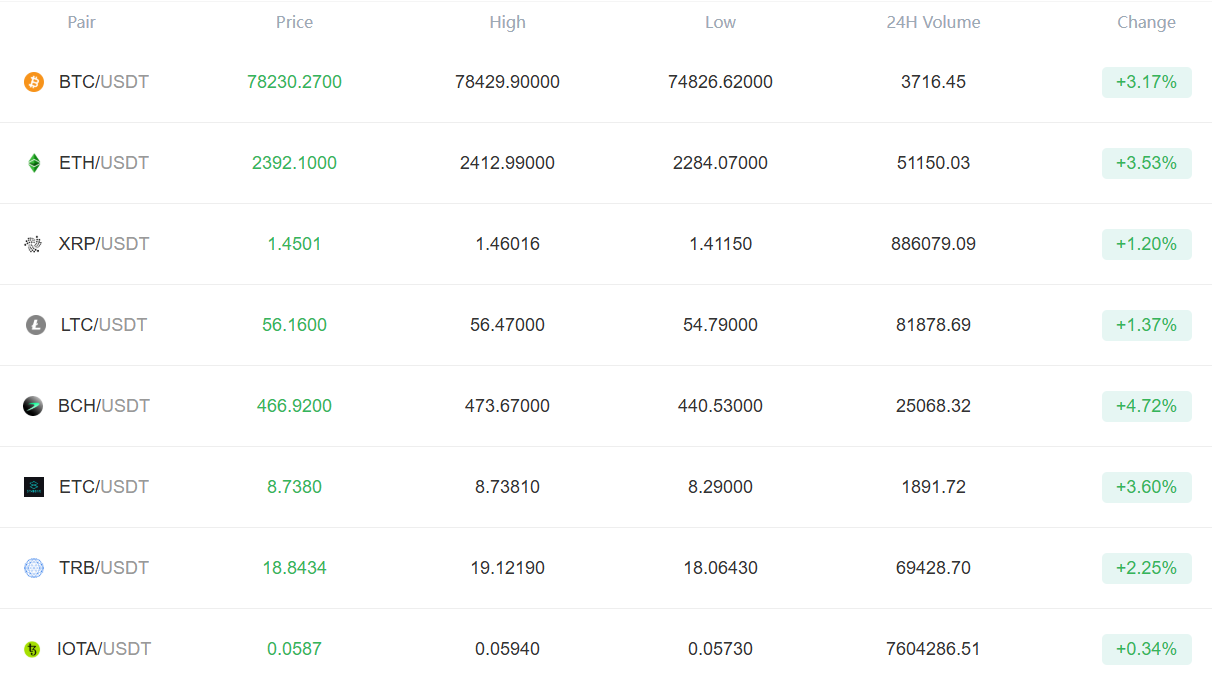
Task: Sort by the Change column header
Action: point(1146,22)
